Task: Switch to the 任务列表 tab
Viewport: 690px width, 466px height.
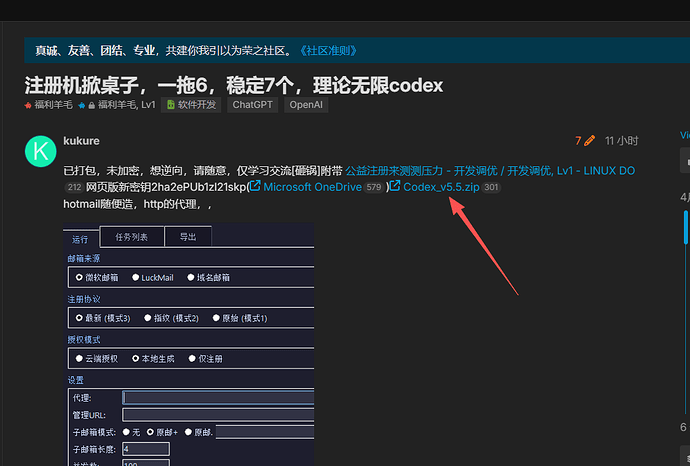Action: tap(132, 237)
